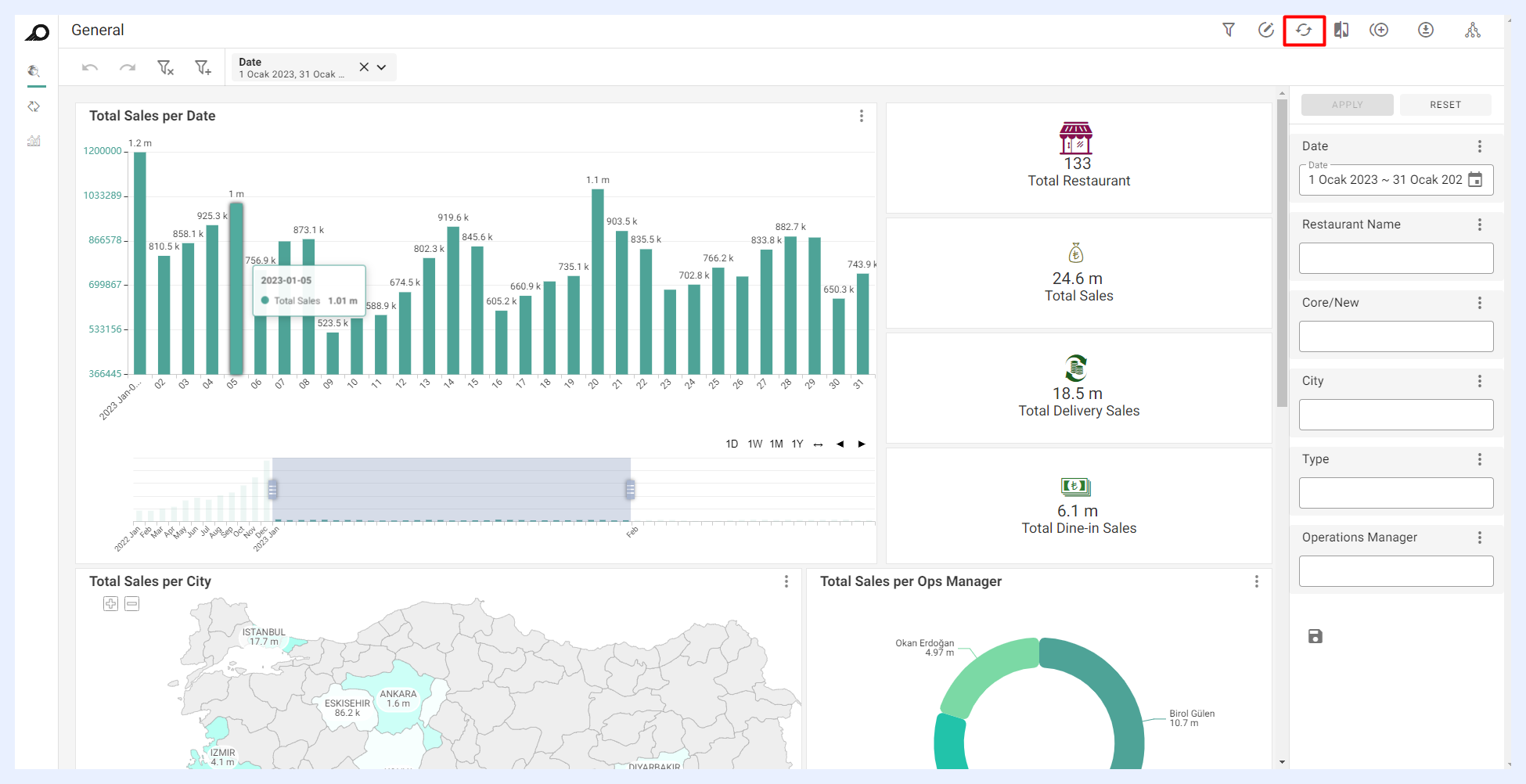1526x784 pixels.
Task: Open the second sidebar icon
Action: coord(34,106)
